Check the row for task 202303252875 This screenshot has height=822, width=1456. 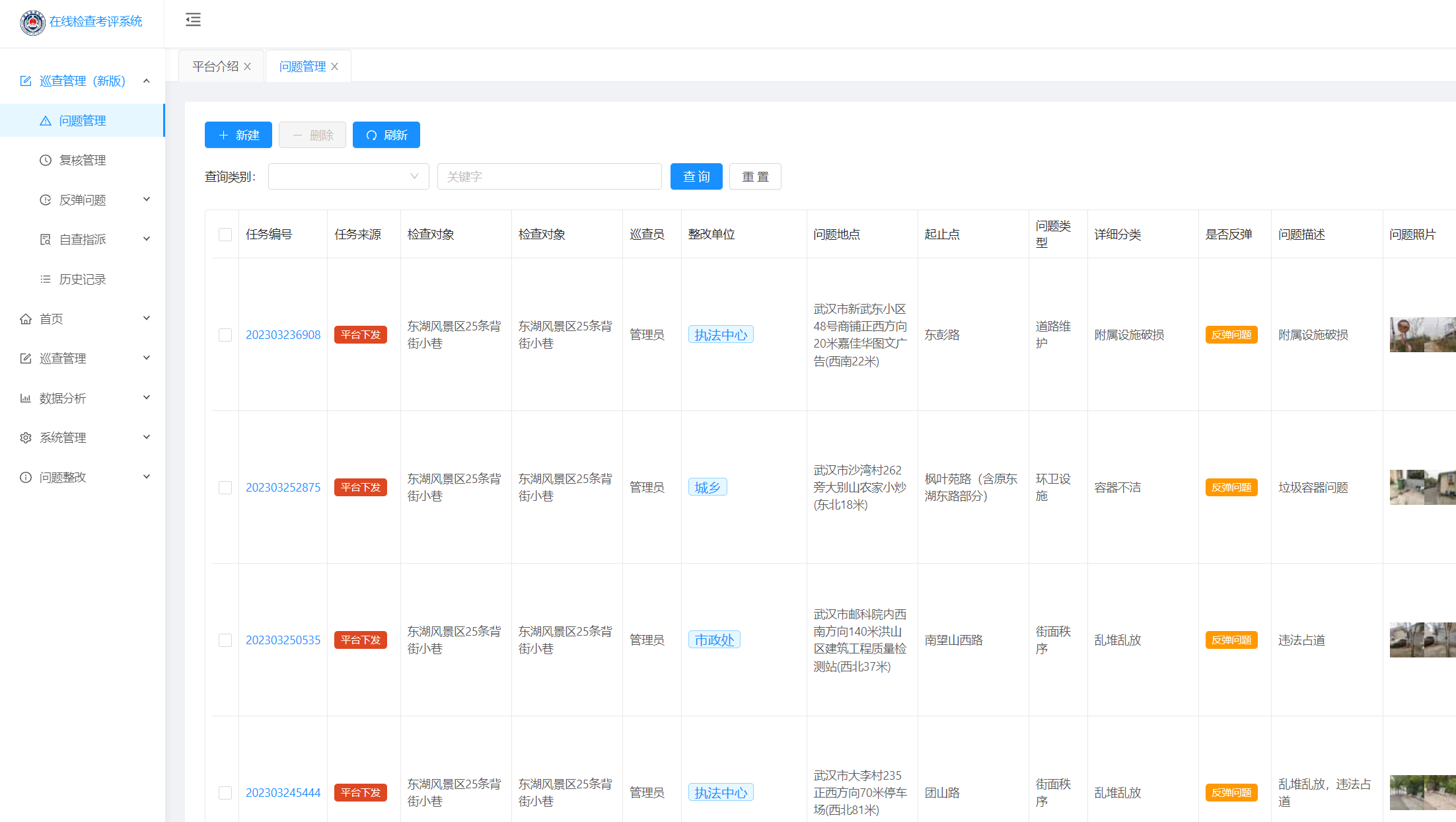pos(225,488)
